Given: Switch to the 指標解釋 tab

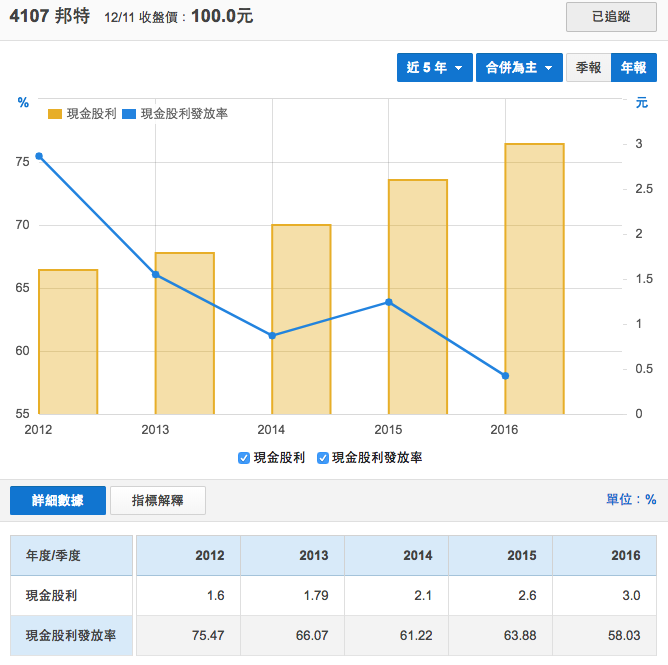Looking at the screenshot, I should (x=157, y=501).
